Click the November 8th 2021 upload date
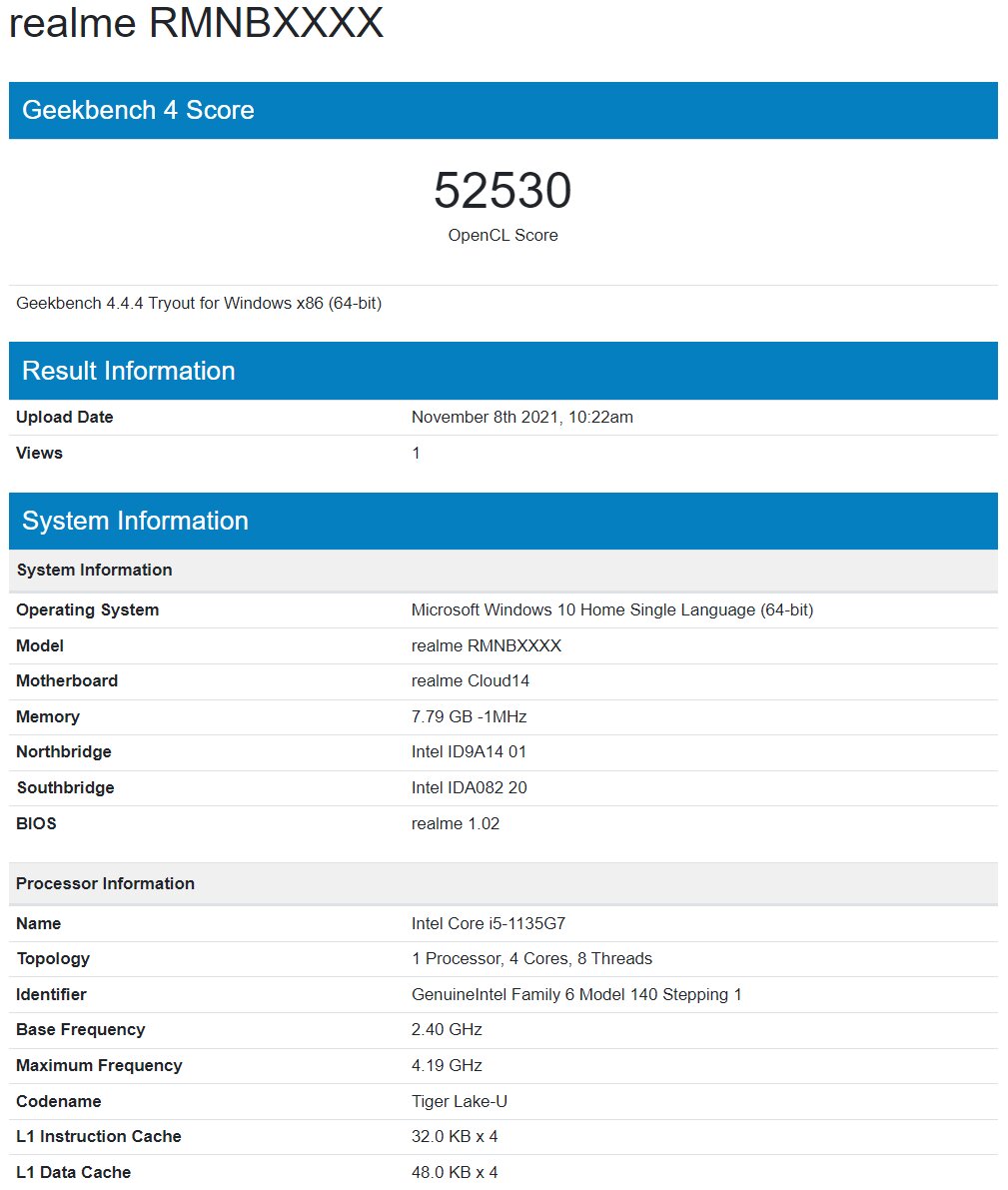This screenshot has height=1190, width=1008. tap(521, 418)
